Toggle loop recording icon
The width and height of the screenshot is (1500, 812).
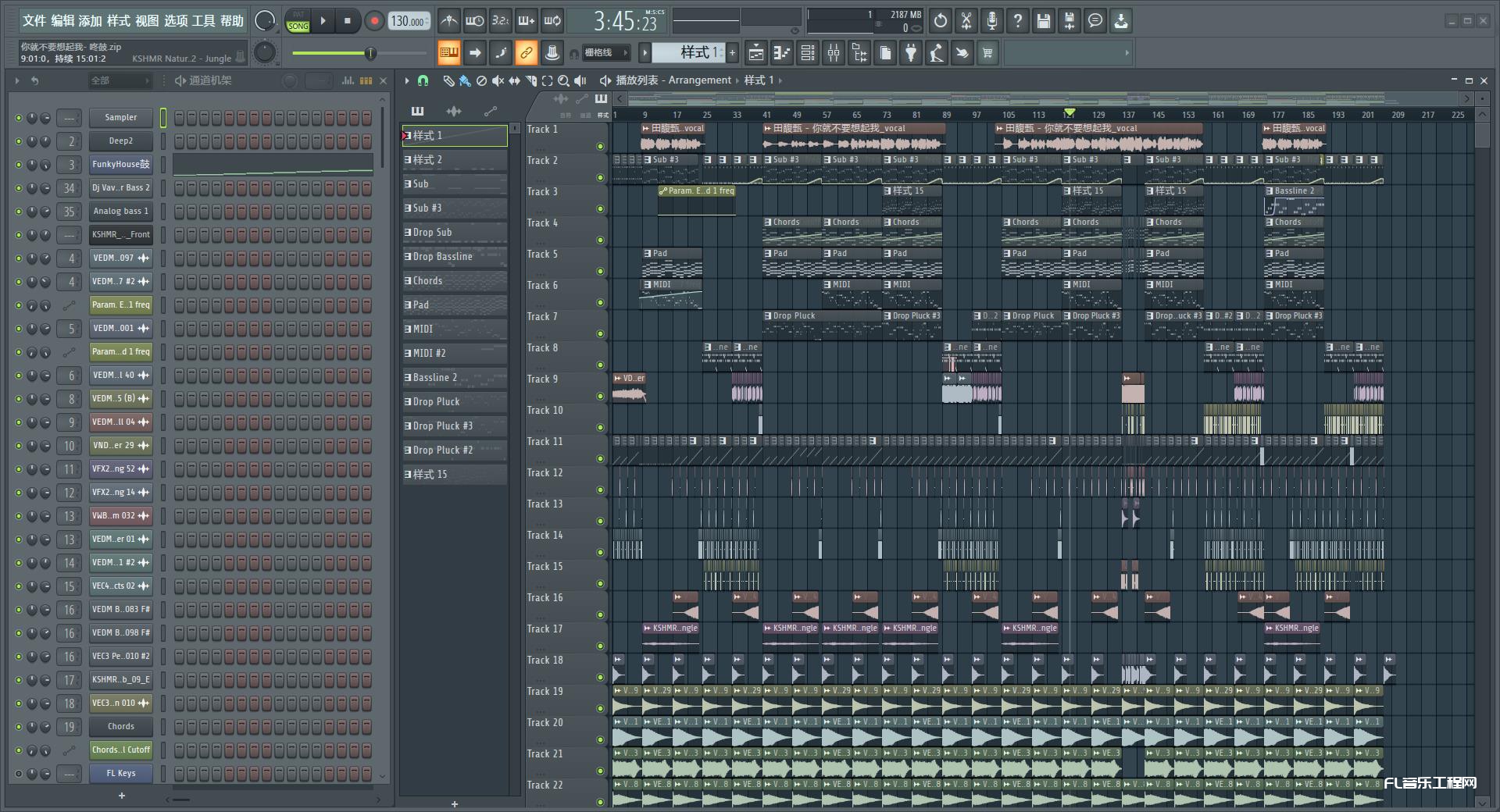coord(553,21)
